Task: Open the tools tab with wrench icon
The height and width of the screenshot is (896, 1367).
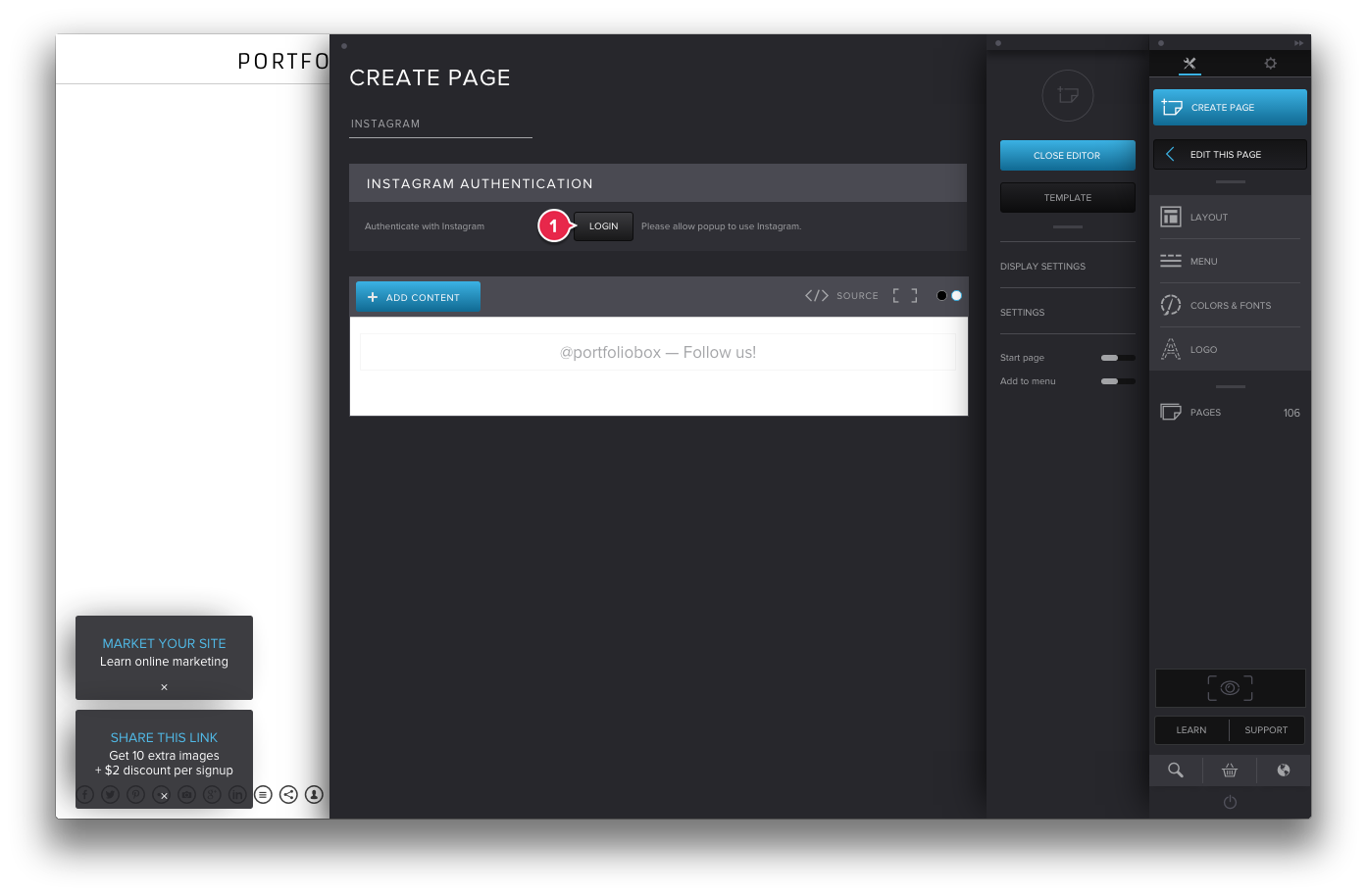Action: coord(1189,64)
